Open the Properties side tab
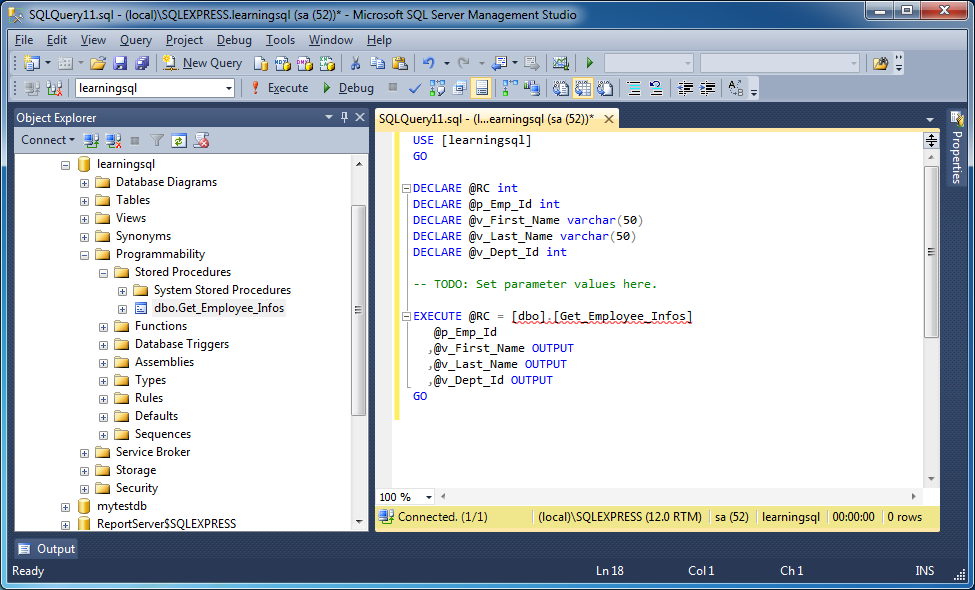Screen dimensions: 975x590 [956, 147]
